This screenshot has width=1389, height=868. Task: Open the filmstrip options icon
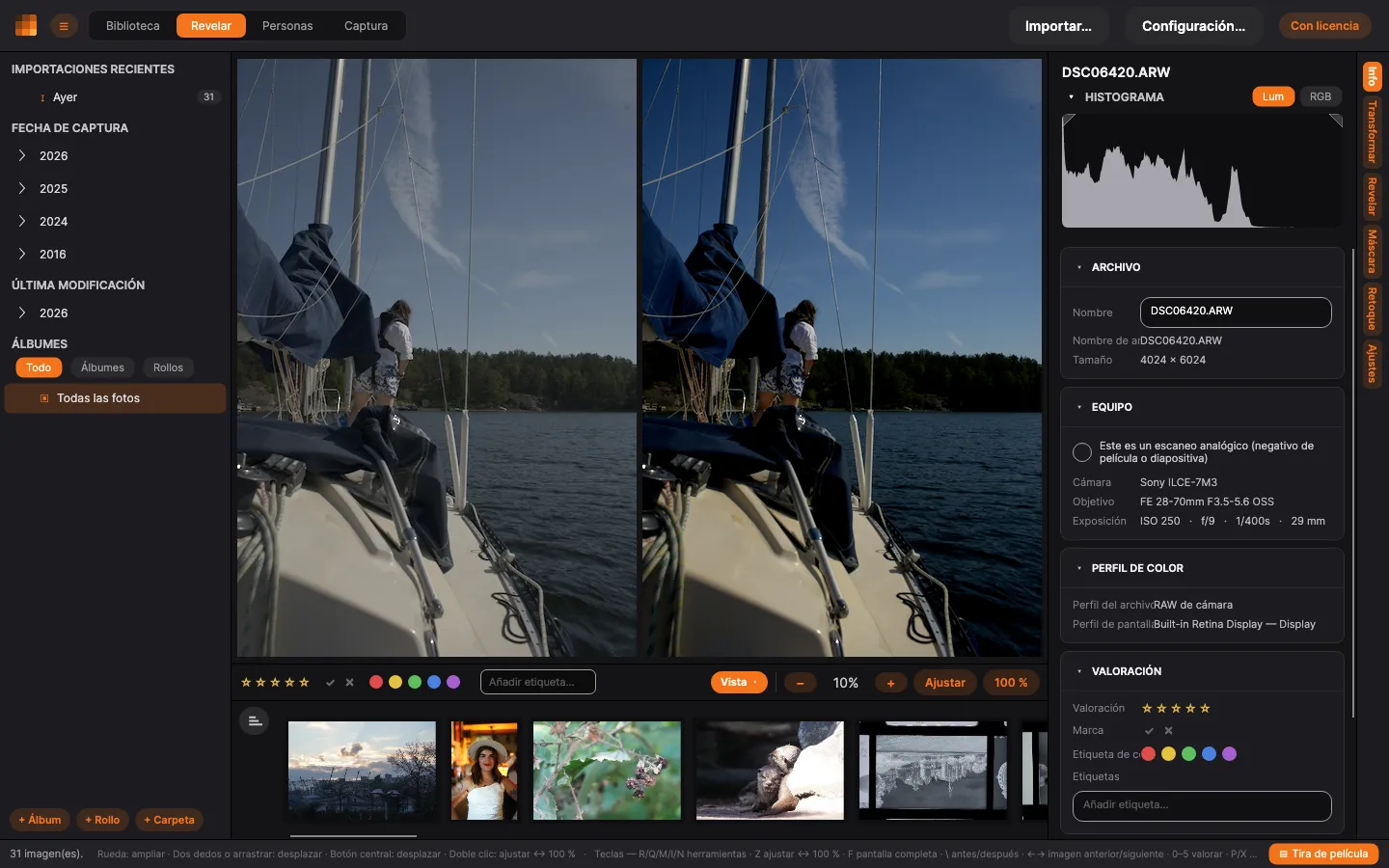tap(254, 720)
